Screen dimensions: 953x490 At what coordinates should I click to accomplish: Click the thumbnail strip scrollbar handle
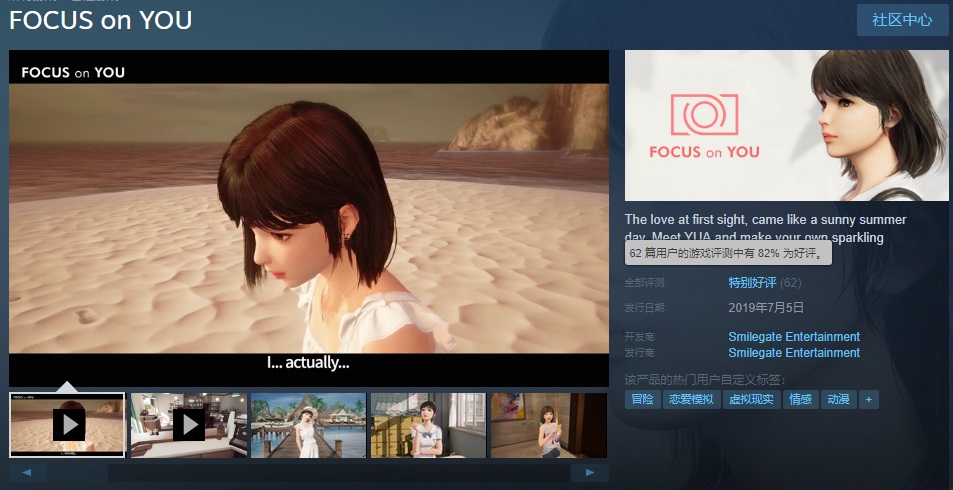[78, 472]
